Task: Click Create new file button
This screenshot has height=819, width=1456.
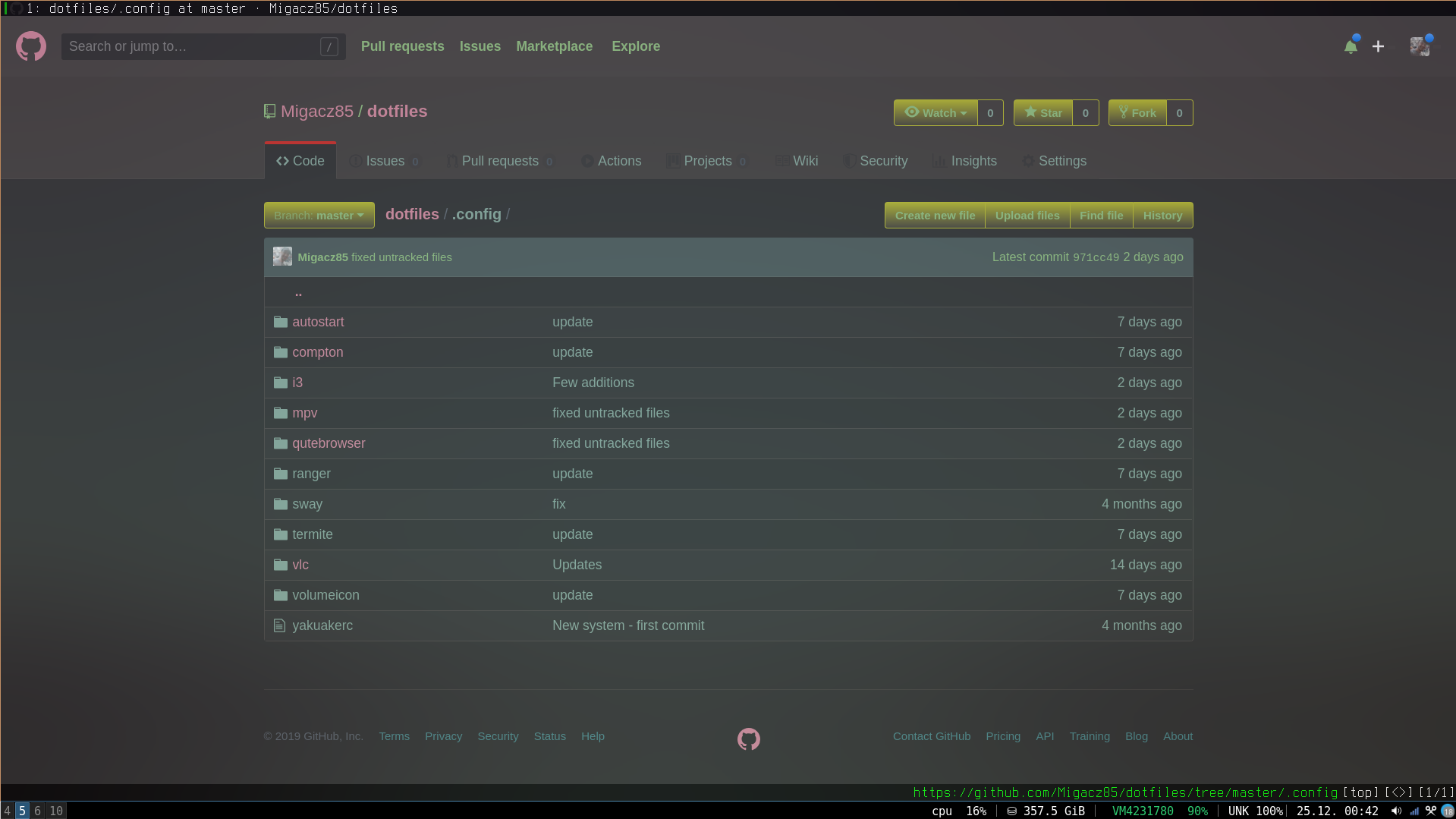Action: point(935,216)
